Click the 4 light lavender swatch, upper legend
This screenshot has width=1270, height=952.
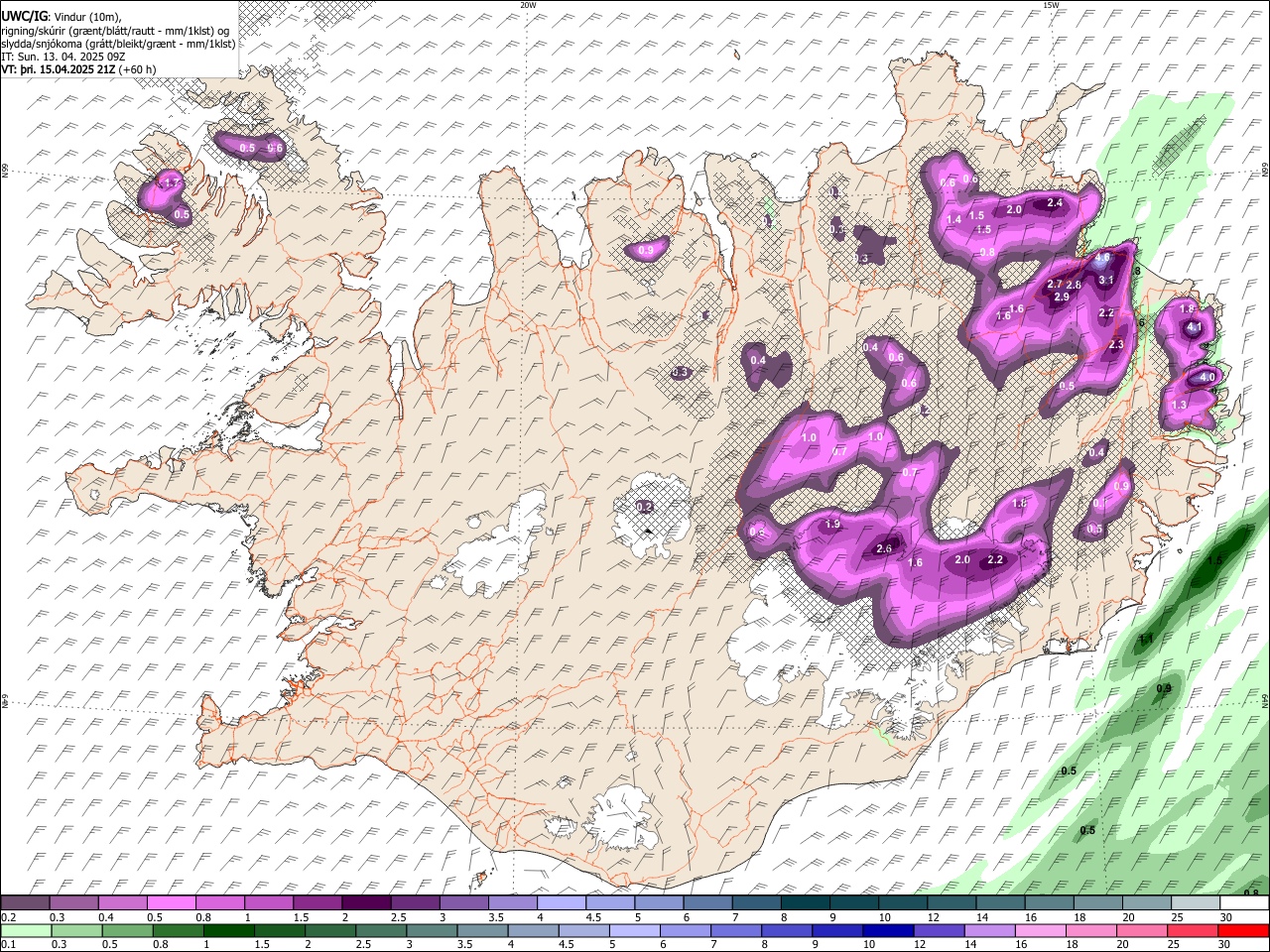[x=560, y=902]
